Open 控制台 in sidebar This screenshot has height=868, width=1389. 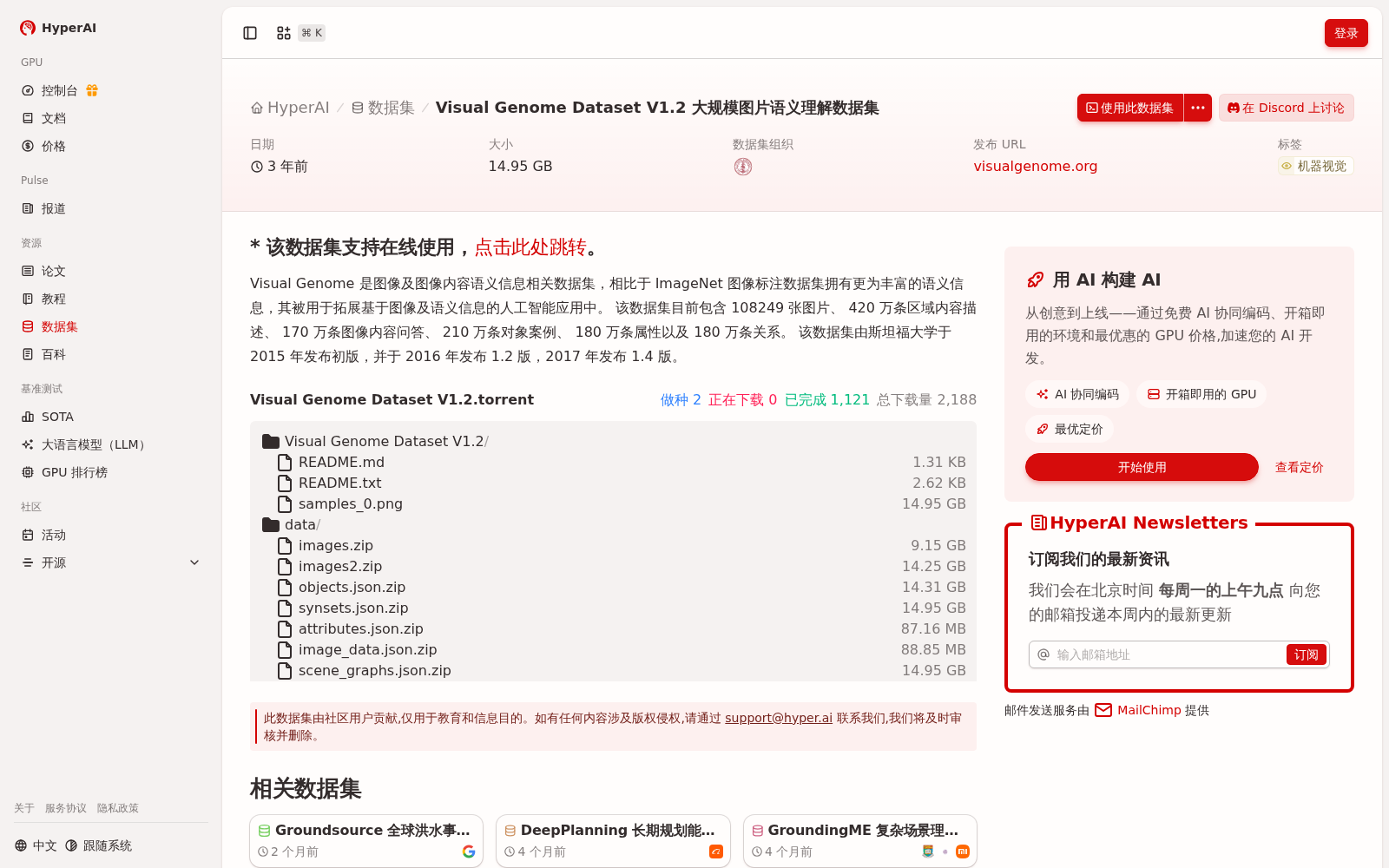49,90
